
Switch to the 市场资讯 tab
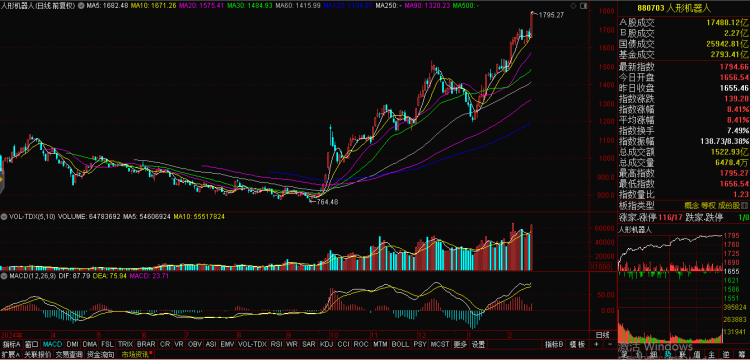[135, 355]
